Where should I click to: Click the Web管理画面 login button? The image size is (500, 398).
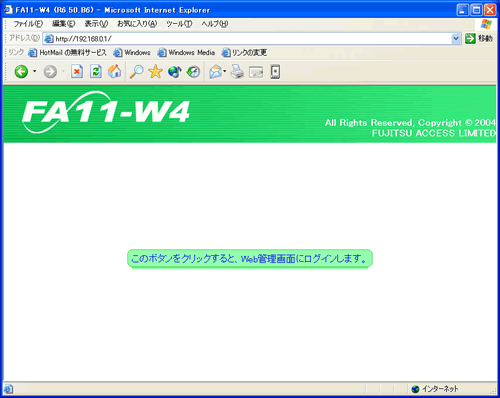[x=250, y=258]
